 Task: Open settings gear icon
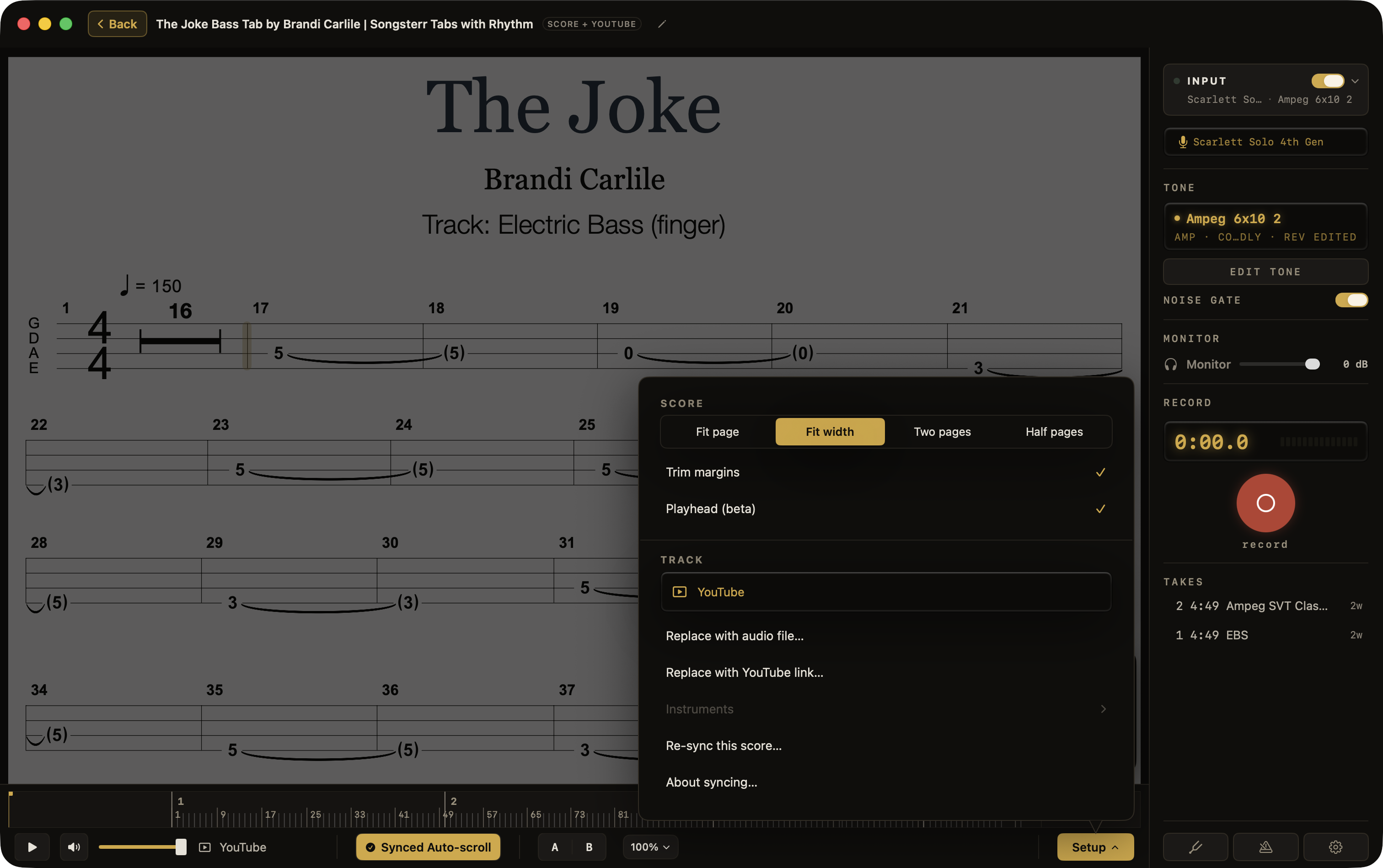click(1335, 847)
